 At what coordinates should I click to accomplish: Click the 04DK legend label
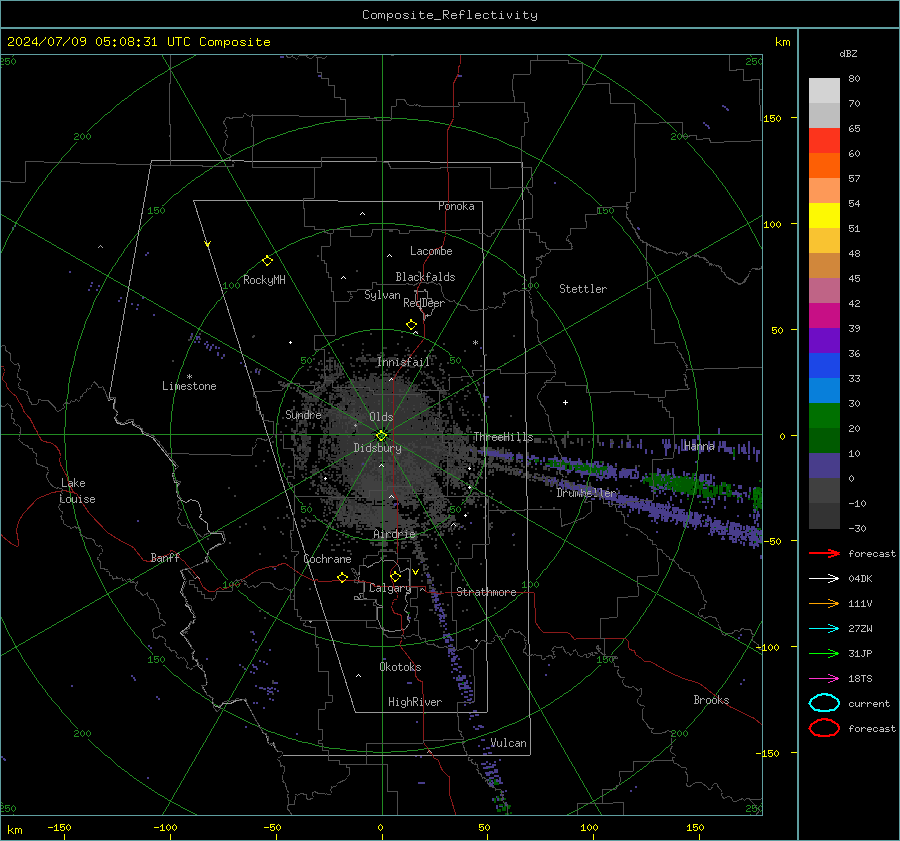point(860,579)
